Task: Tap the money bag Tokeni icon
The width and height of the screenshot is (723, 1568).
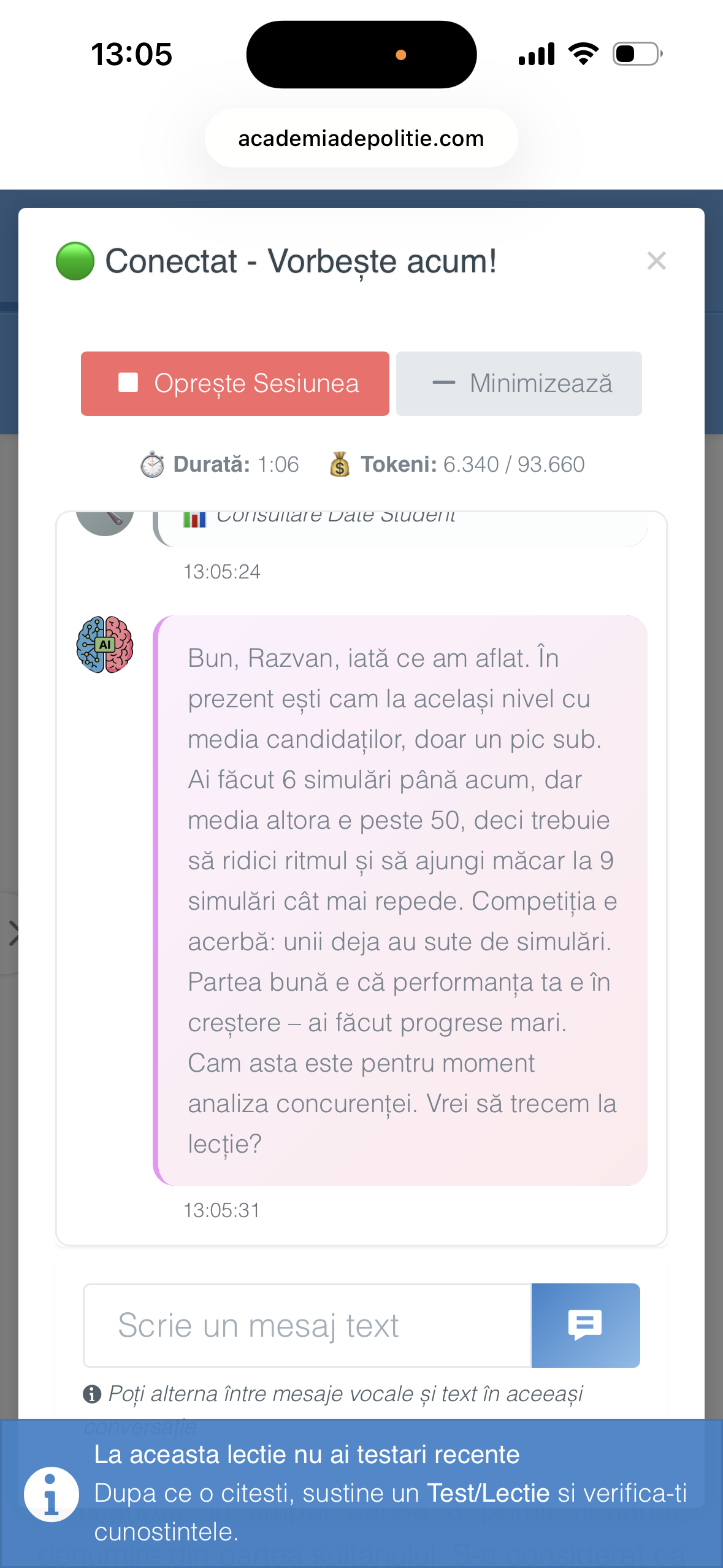Action: 340,464
